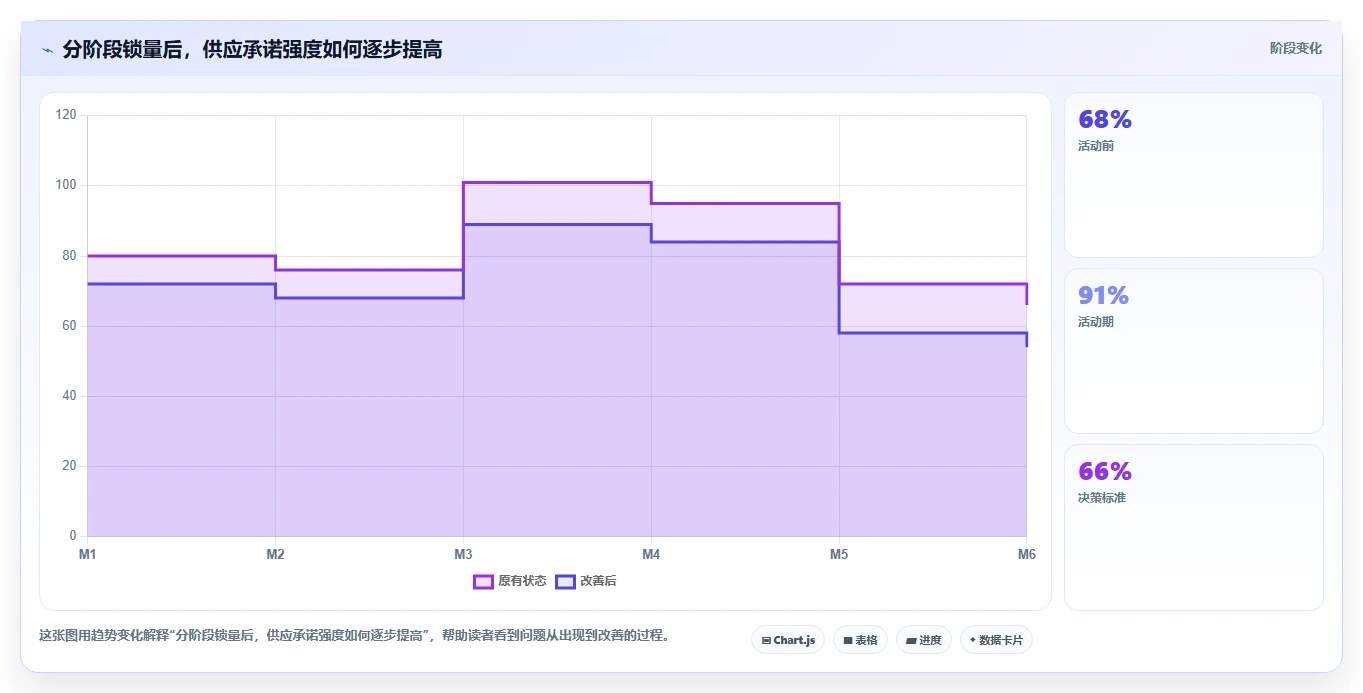The width and height of the screenshot is (1363, 693).
Task: Click the 进度 tag icon
Action: pyautogui.click(x=912, y=640)
